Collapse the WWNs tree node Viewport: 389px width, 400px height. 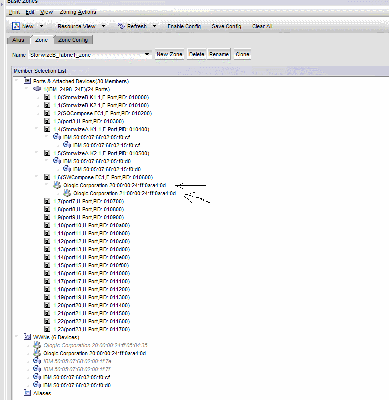coord(17,337)
